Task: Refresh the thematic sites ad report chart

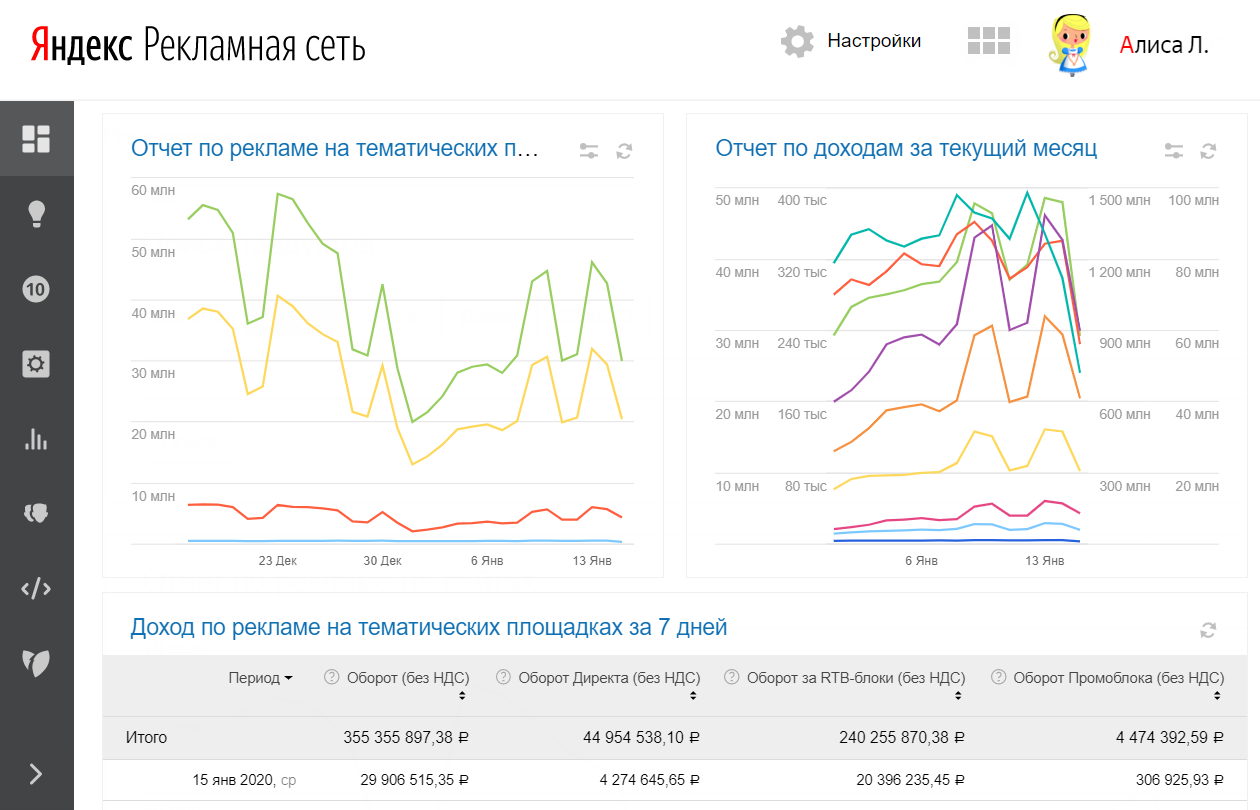Action: (x=624, y=151)
